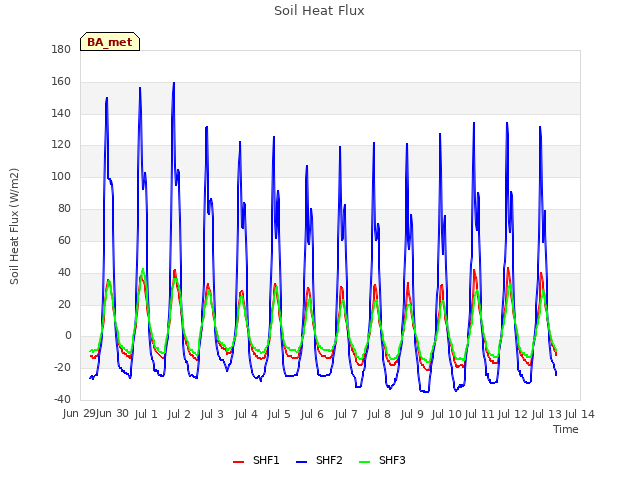Image resolution: width=640 pixels, height=480 pixels.
Task: Click the y-axis tick label '100'
Action: (61, 177)
